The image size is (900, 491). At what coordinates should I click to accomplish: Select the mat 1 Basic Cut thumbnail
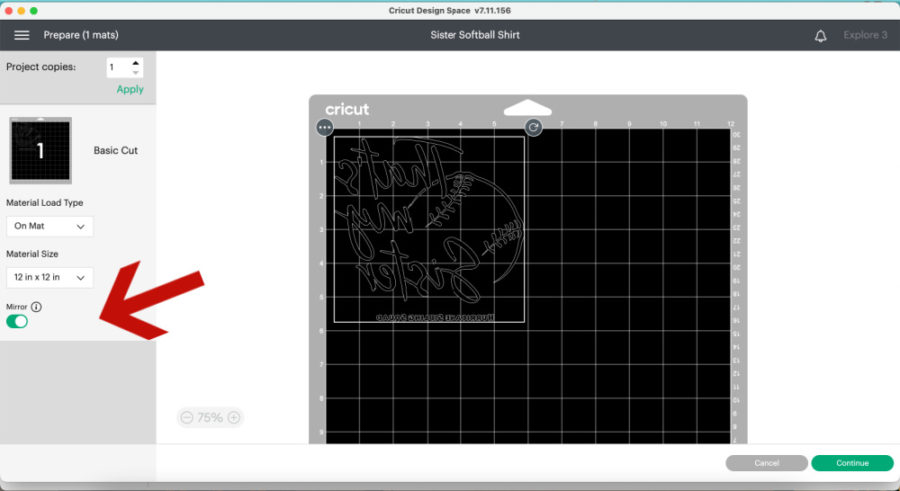[41, 150]
